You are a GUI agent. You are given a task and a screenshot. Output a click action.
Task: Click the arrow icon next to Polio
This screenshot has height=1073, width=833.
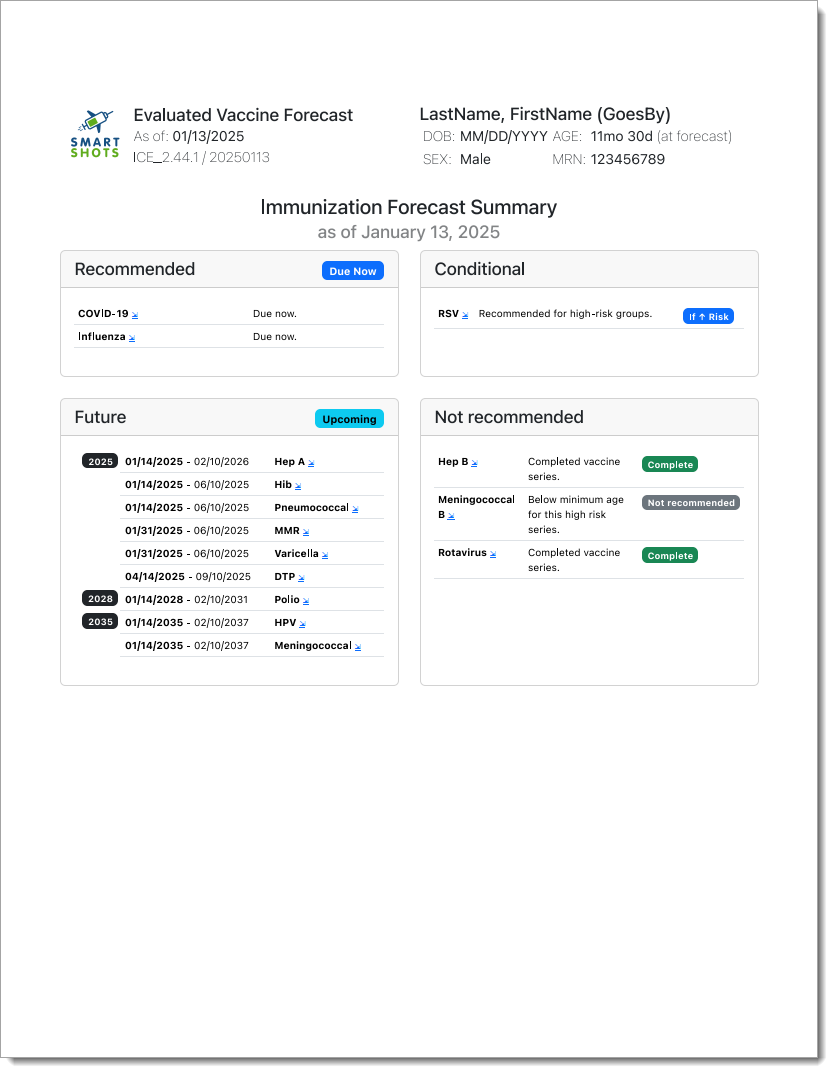pyautogui.click(x=306, y=601)
